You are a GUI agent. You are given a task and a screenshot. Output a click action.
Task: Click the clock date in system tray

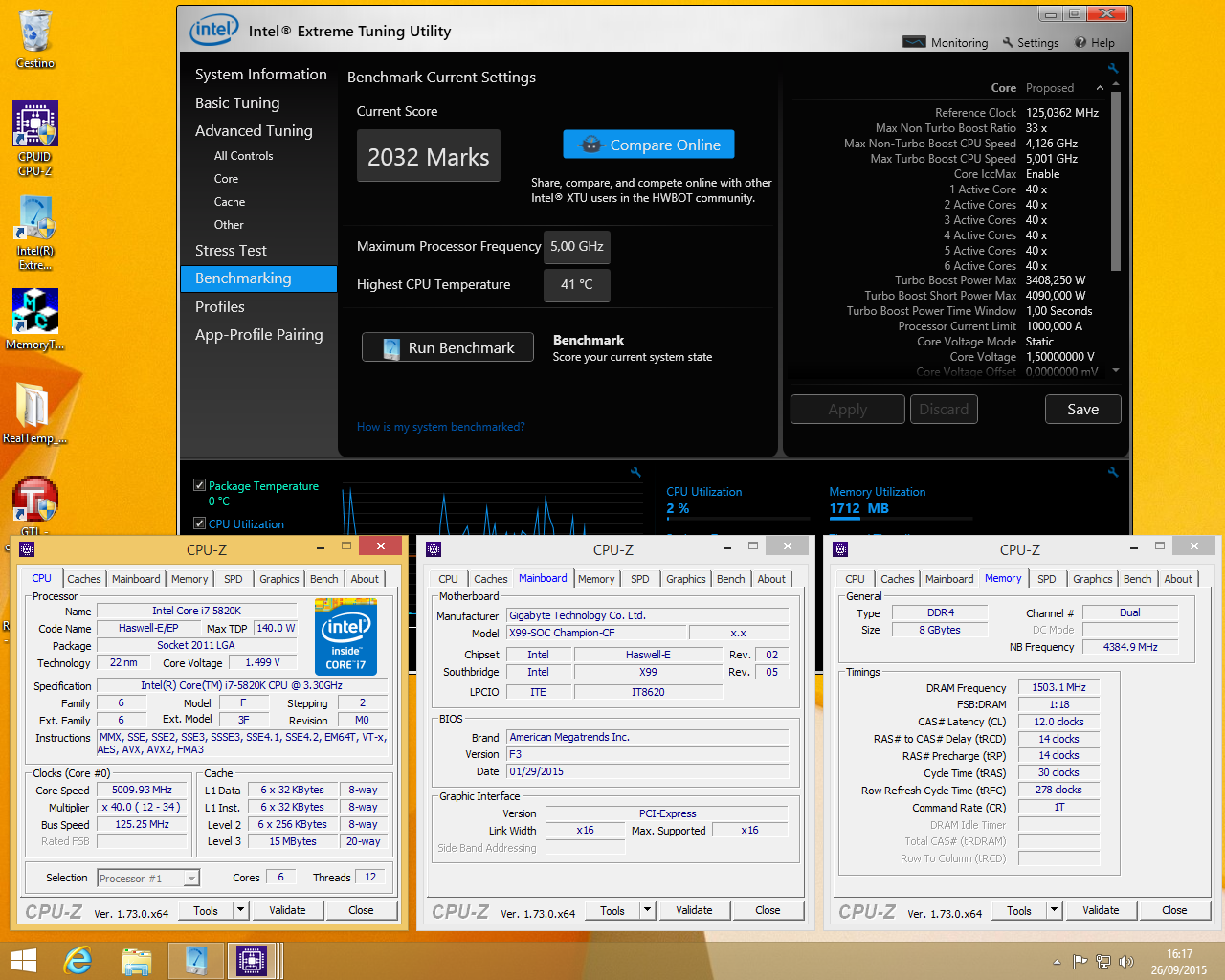pos(1179,962)
